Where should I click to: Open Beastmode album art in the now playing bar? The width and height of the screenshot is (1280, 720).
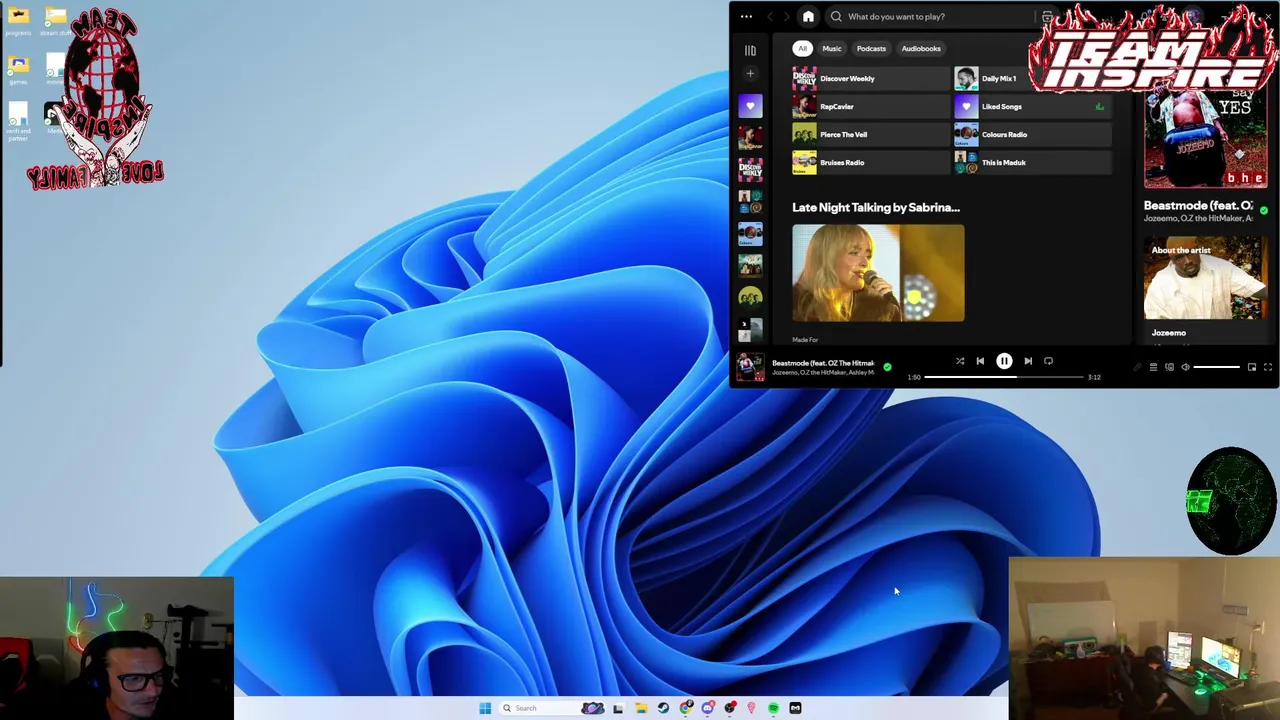750,367
